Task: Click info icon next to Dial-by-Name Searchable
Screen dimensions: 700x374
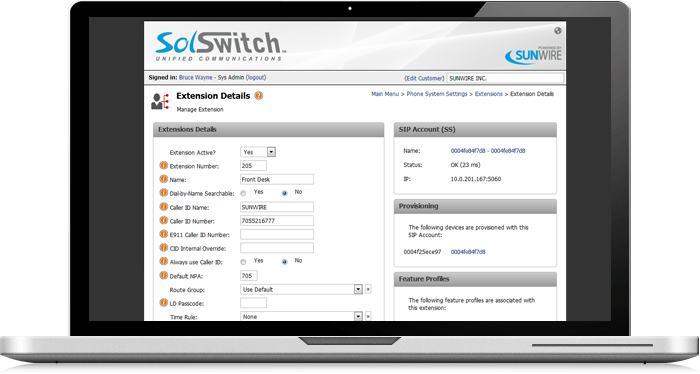Action: point(164,193)
